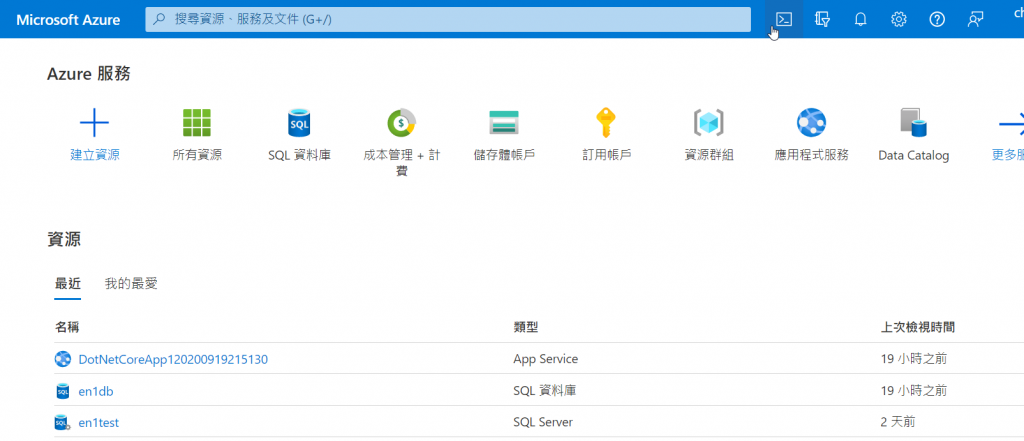The height and width of the screenshot is (441, 1024).
Task: Click the 應用程式服務 app service icon
Action: pos(811,122)
